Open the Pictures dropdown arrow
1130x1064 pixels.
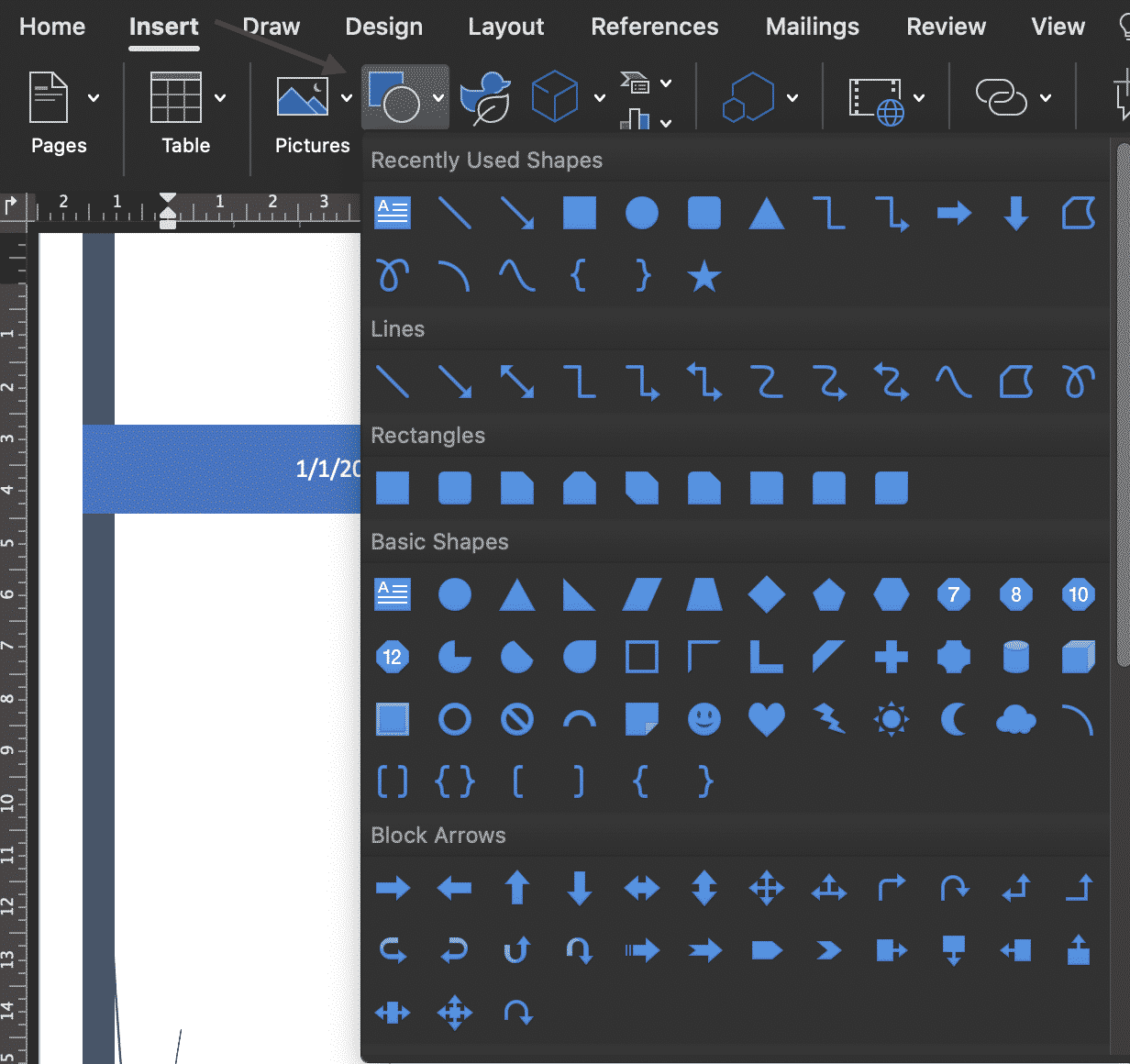[x=347, y=97]
